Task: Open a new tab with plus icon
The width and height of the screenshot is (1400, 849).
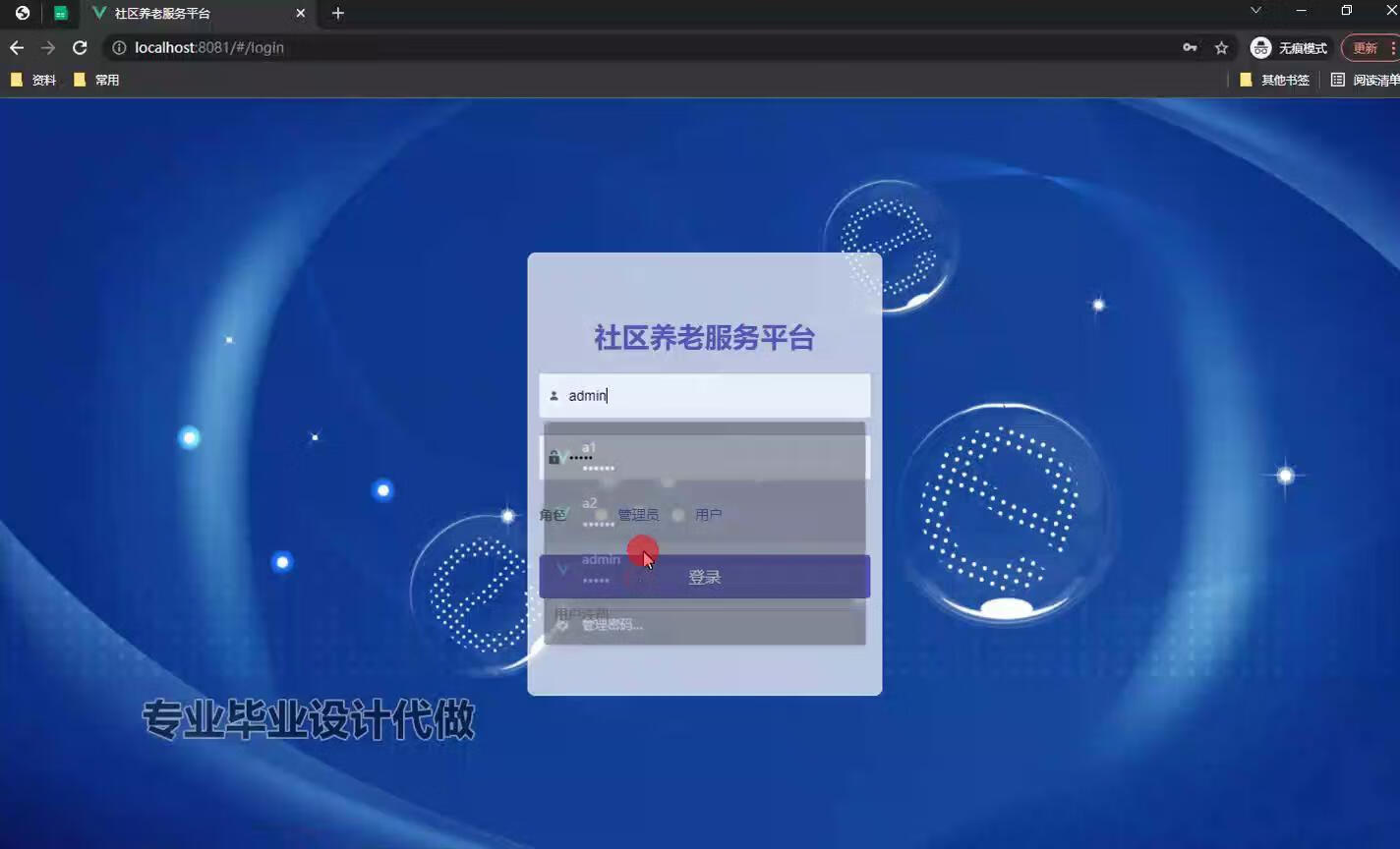Action: (338, 13)
